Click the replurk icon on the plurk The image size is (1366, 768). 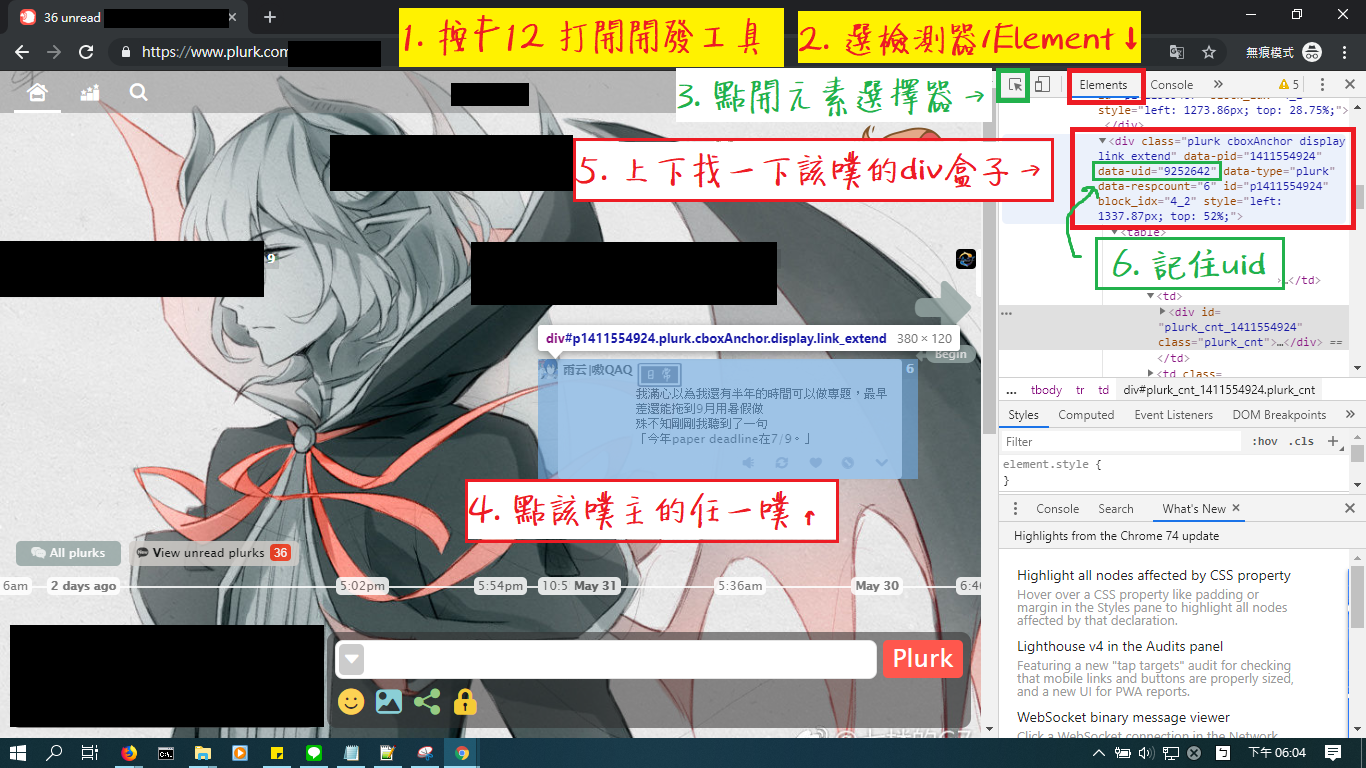pos(782,463)
